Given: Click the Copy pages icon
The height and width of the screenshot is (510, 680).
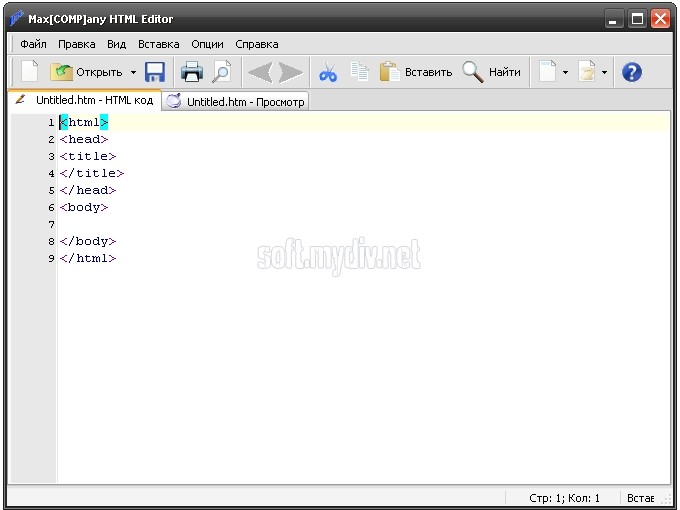Looking at the screenshot, I should [x=360, y=72].
